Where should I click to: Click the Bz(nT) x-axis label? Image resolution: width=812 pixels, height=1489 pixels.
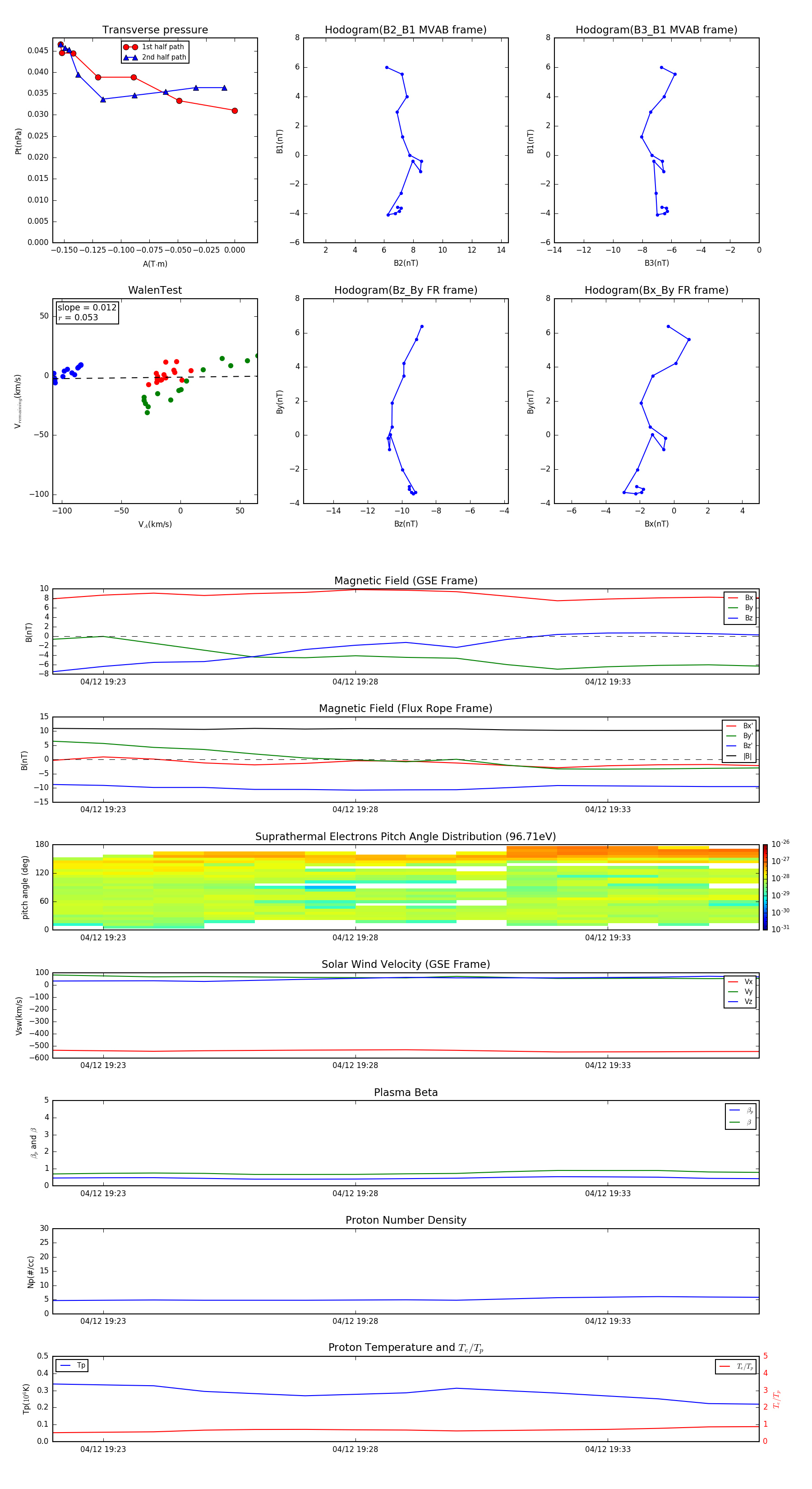pos(406,524)
